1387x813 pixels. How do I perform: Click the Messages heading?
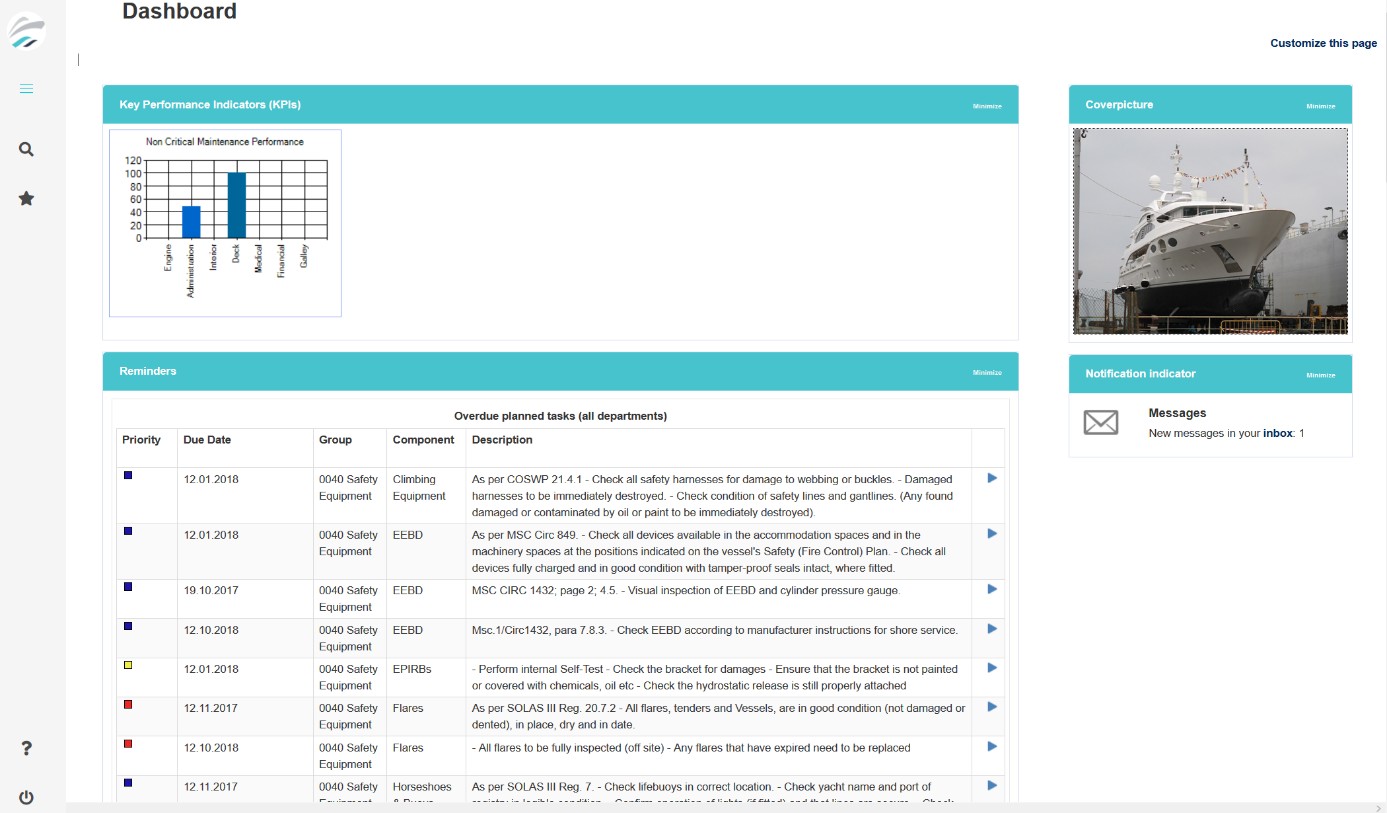point(1177,413)
